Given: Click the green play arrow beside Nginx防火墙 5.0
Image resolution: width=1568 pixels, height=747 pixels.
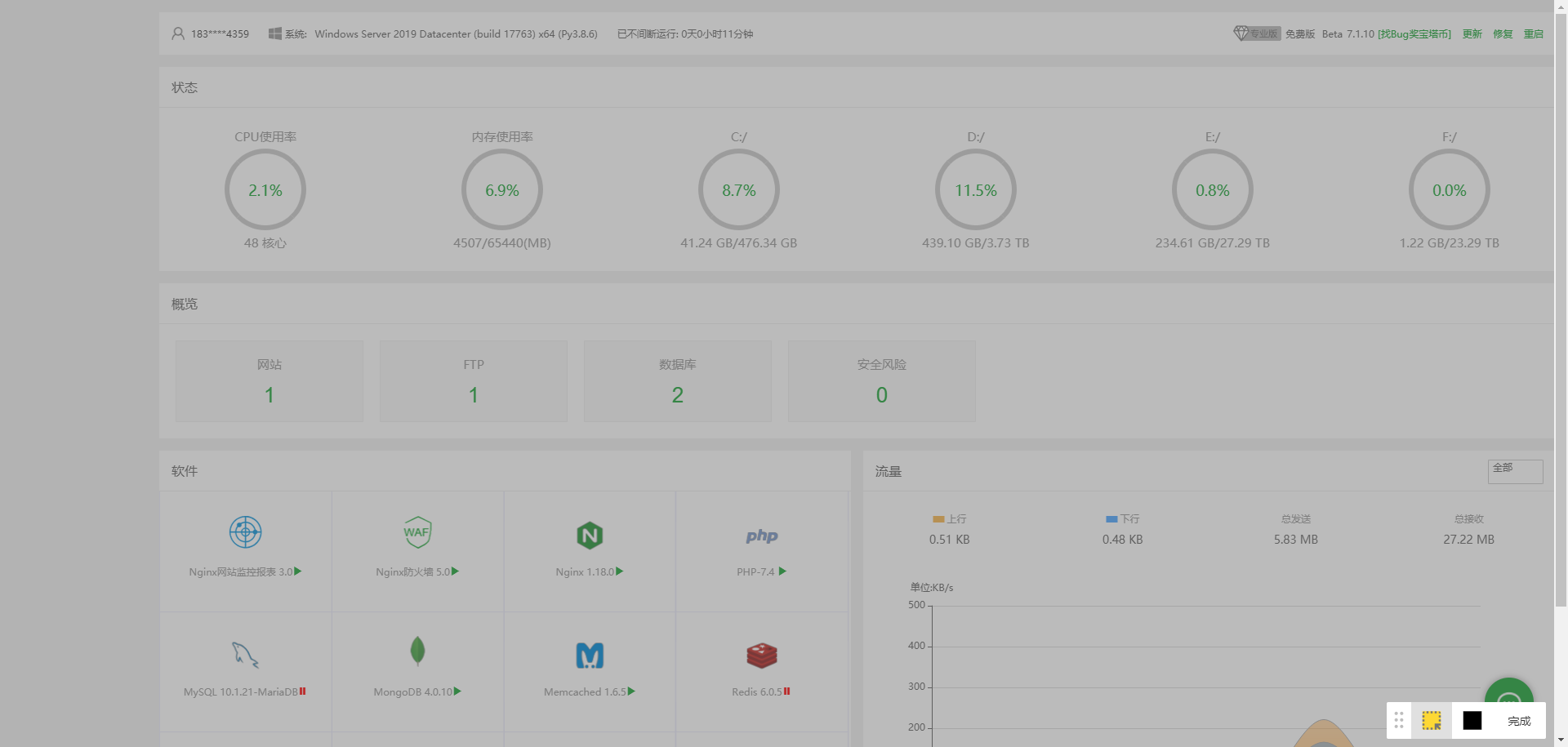Looking at the screenshot, I should tap(455, 571).
